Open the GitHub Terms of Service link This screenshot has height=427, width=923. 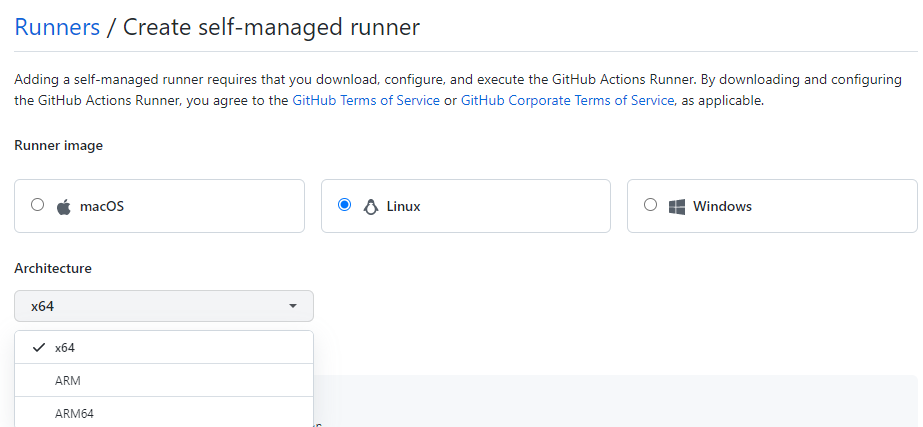coord(366,100)
